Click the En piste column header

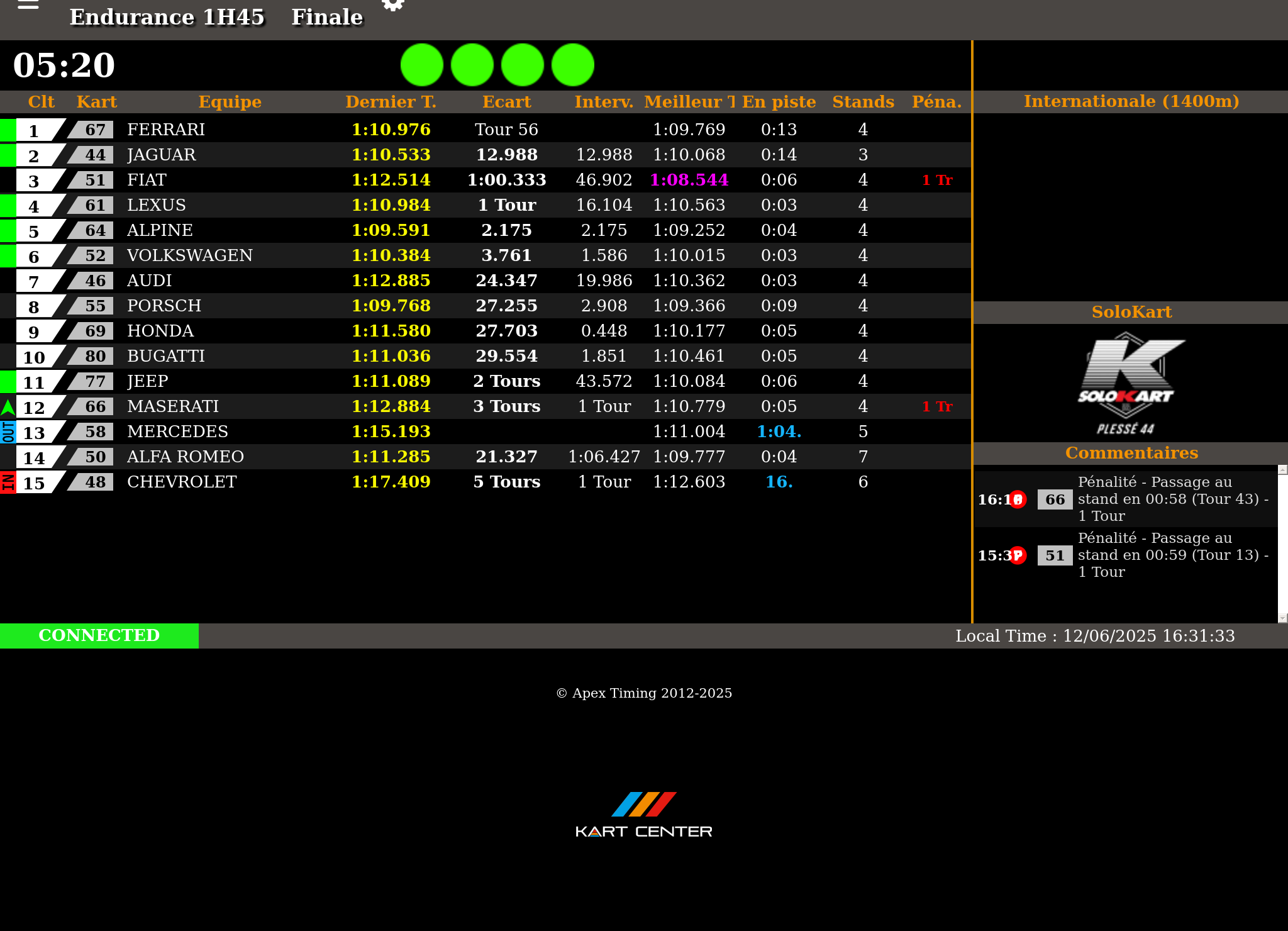(x=779, y=102)
